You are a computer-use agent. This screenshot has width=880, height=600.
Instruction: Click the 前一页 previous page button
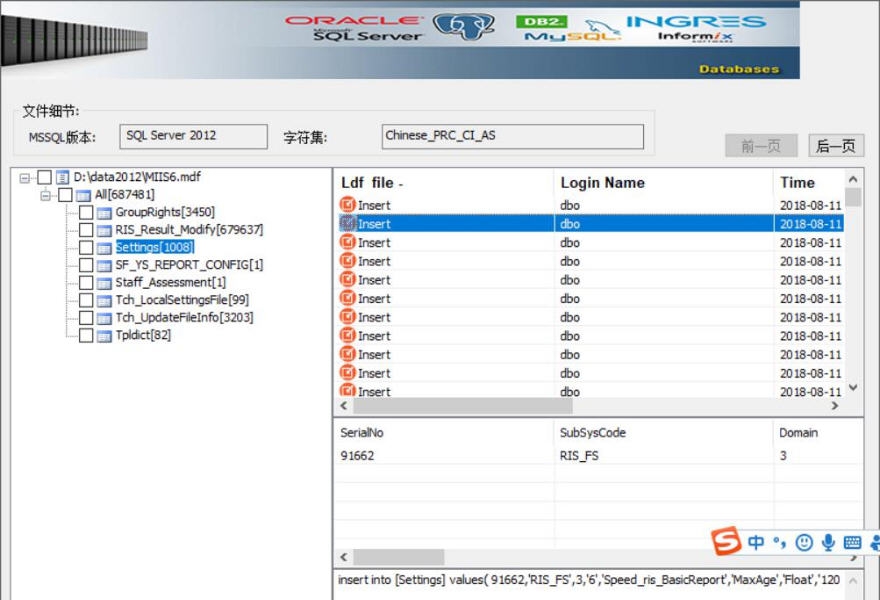761,145
